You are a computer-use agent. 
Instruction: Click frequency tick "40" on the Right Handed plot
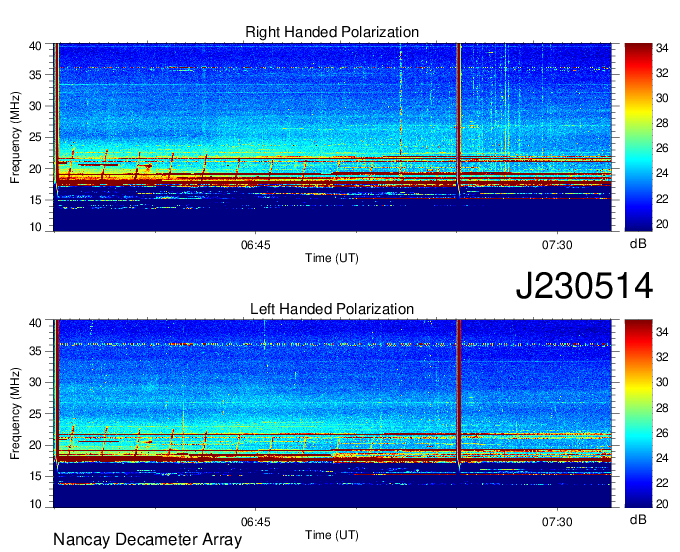(36, 46)
